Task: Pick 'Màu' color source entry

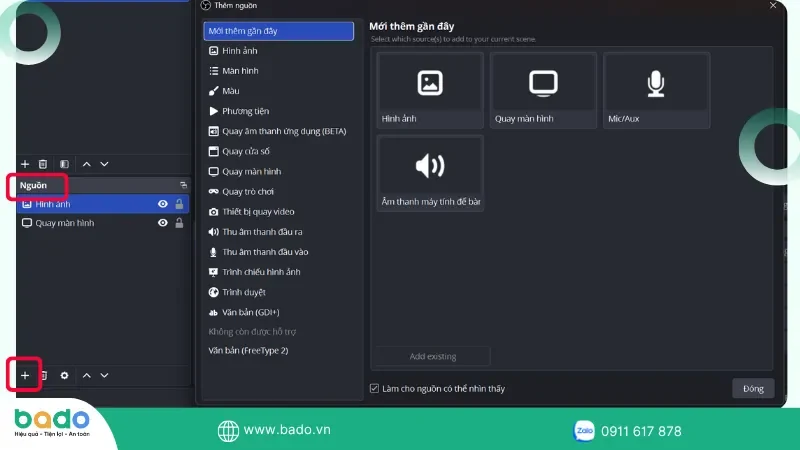Action: pyautogui.click(x=278, y=91)
